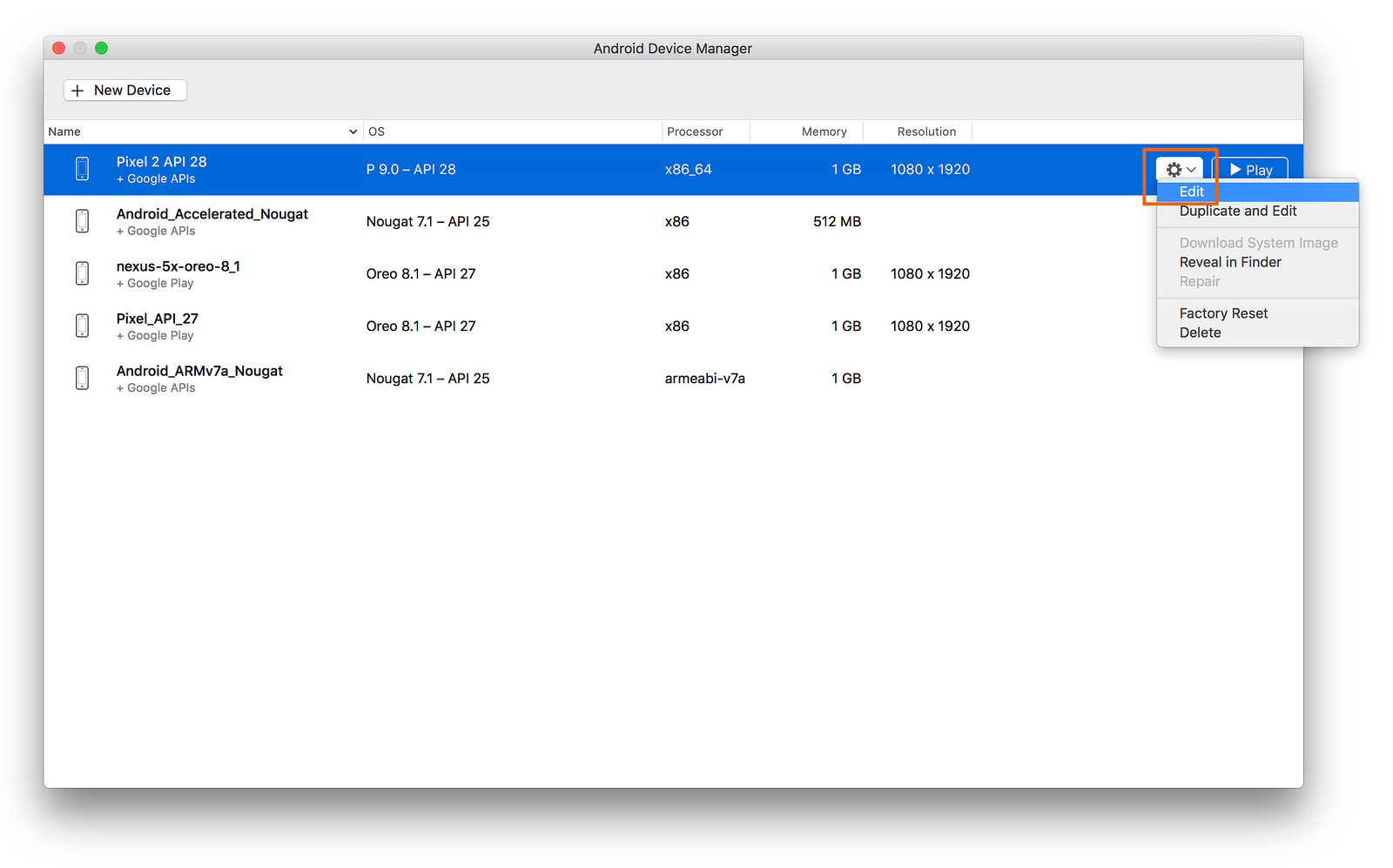
Task: Click the phone icon for Pixel_API_27
Action: tap(82, 326)
